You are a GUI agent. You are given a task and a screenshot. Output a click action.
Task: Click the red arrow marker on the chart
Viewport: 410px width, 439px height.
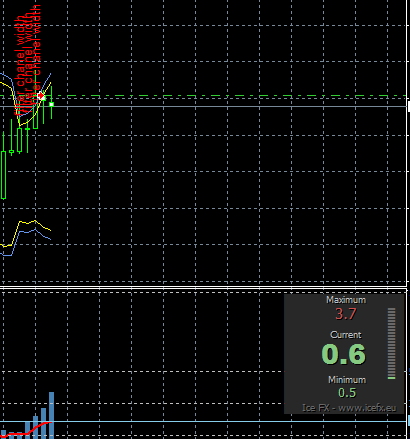41,96
